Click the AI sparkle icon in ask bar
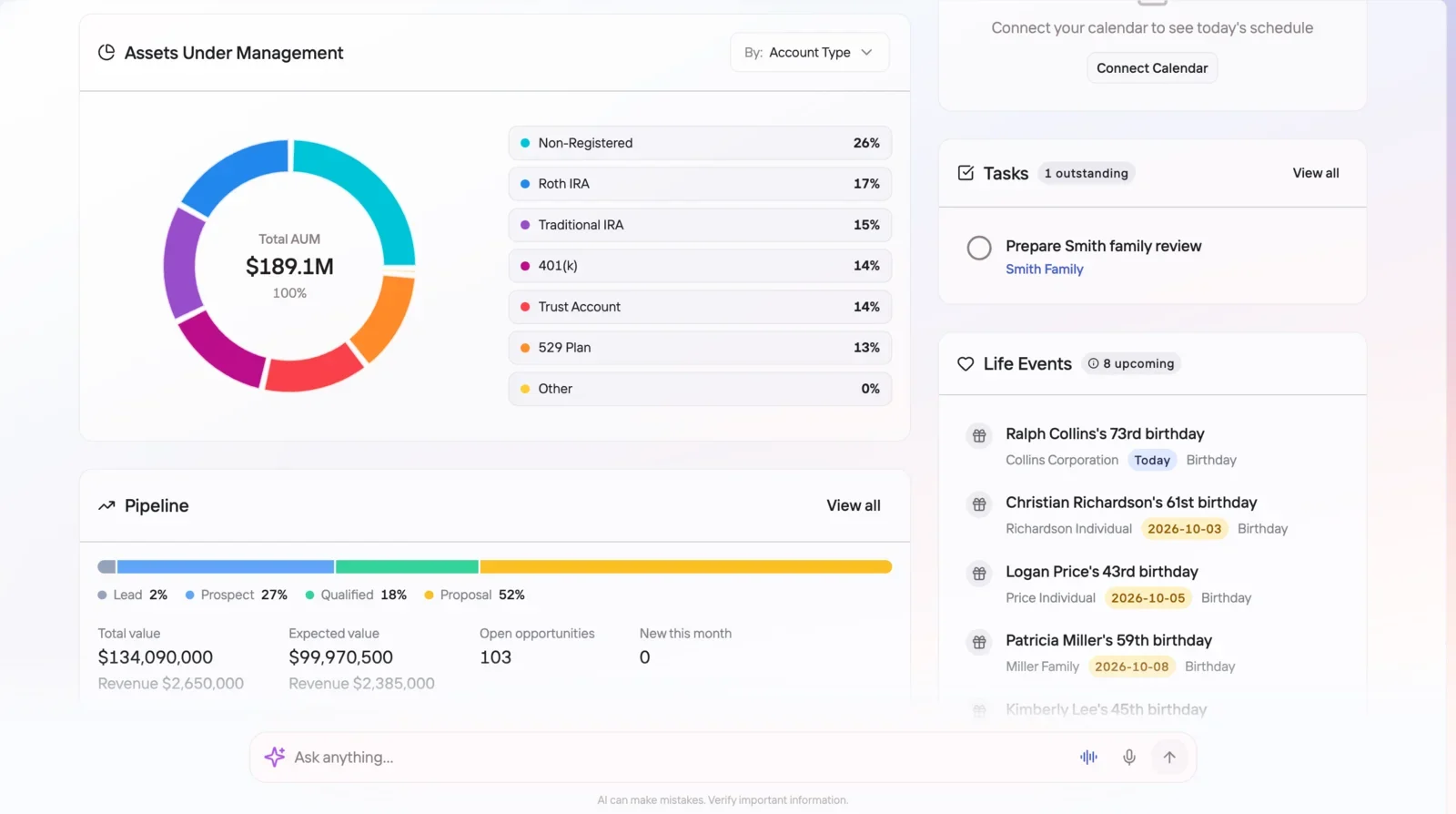1456x814 pixels. [274, 758]
